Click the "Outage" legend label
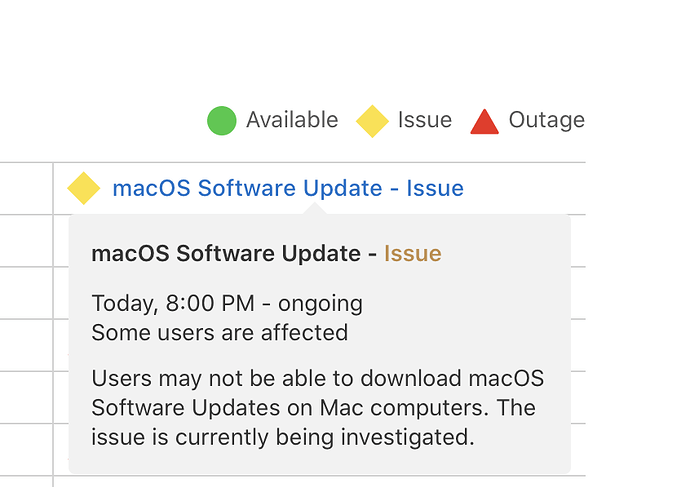 (547, 120)
